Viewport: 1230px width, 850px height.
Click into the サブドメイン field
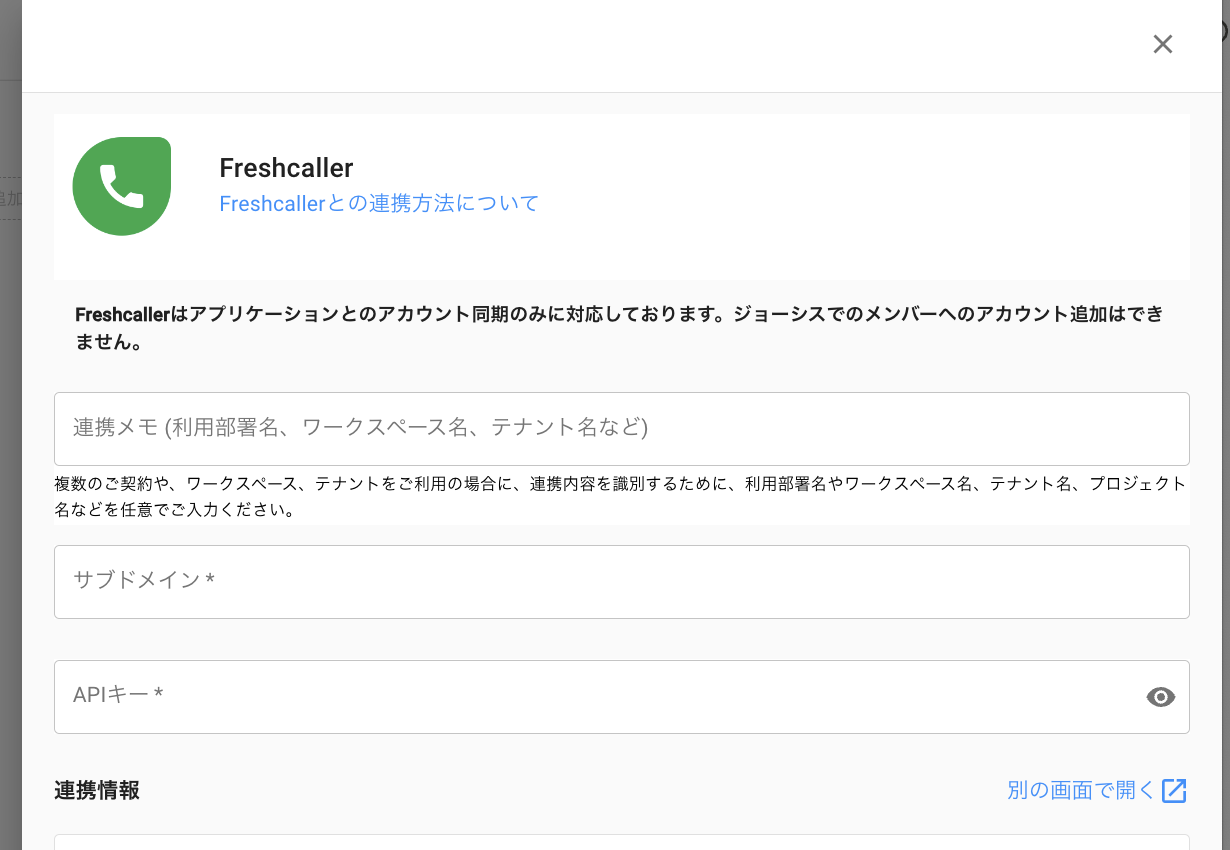pos(620,581)
